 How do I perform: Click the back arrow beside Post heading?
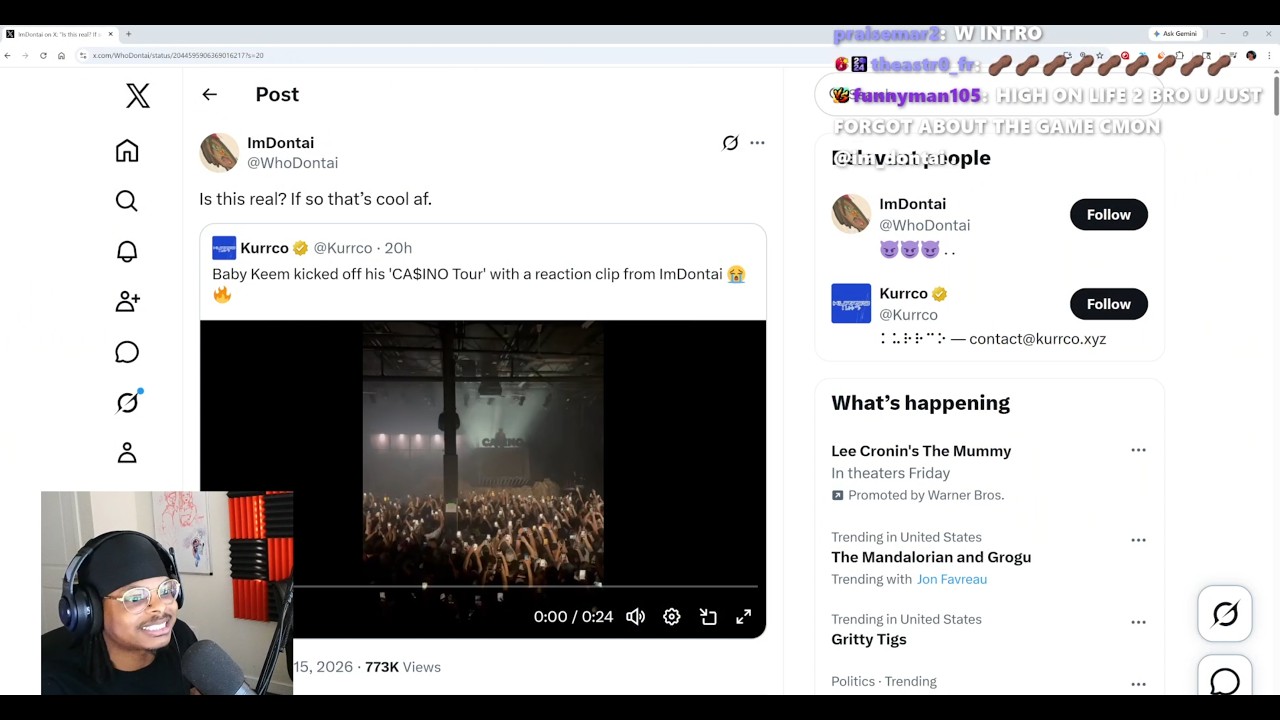point(209,94)
